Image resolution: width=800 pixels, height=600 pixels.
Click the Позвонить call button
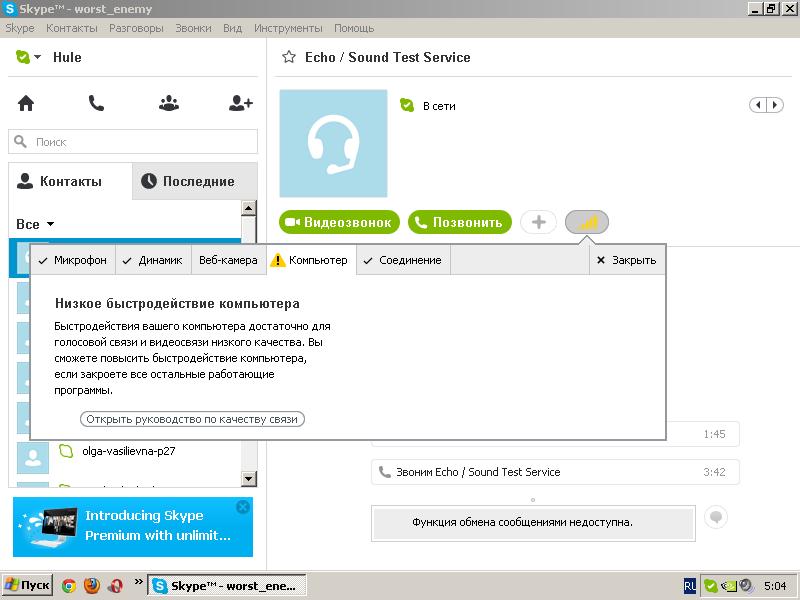pyautogui.click(x=460, y=222)
